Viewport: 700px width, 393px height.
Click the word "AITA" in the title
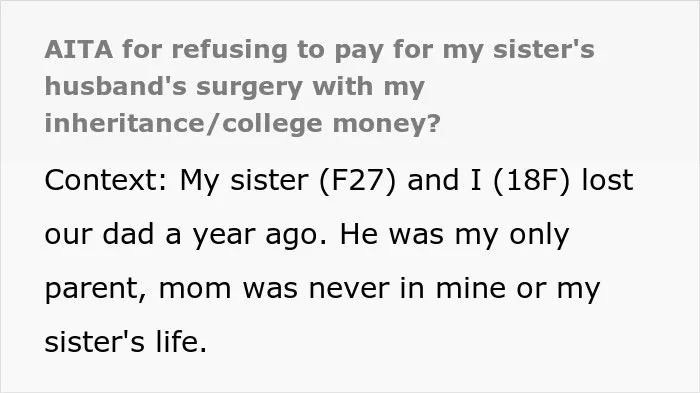click(79, 49)
